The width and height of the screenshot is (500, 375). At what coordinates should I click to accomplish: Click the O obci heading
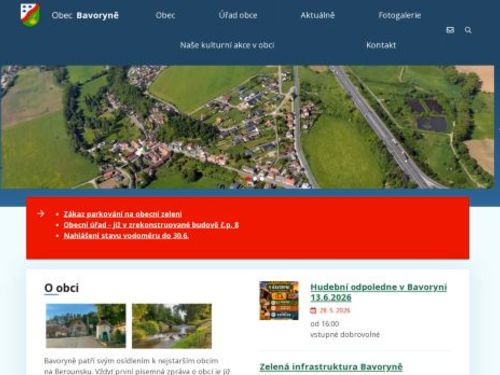tap(62, 288)
